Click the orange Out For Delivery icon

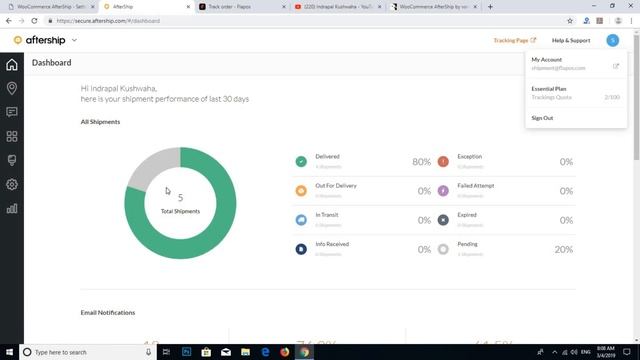[x=301, y=191]
